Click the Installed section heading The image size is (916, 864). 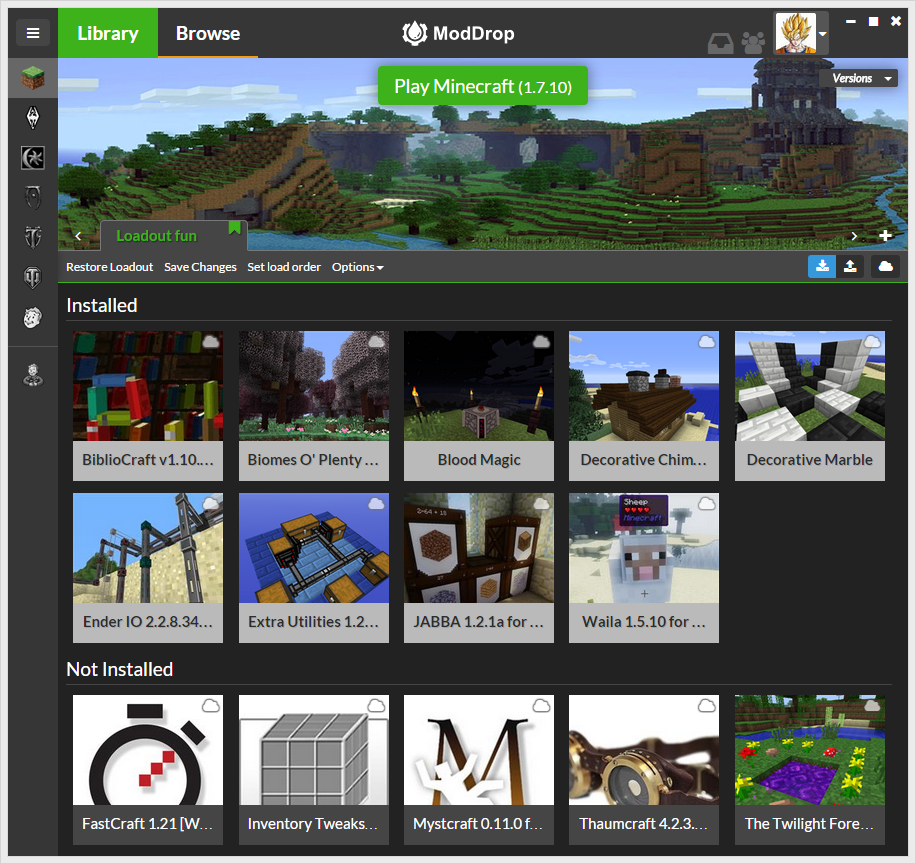(x=102, y=306)
